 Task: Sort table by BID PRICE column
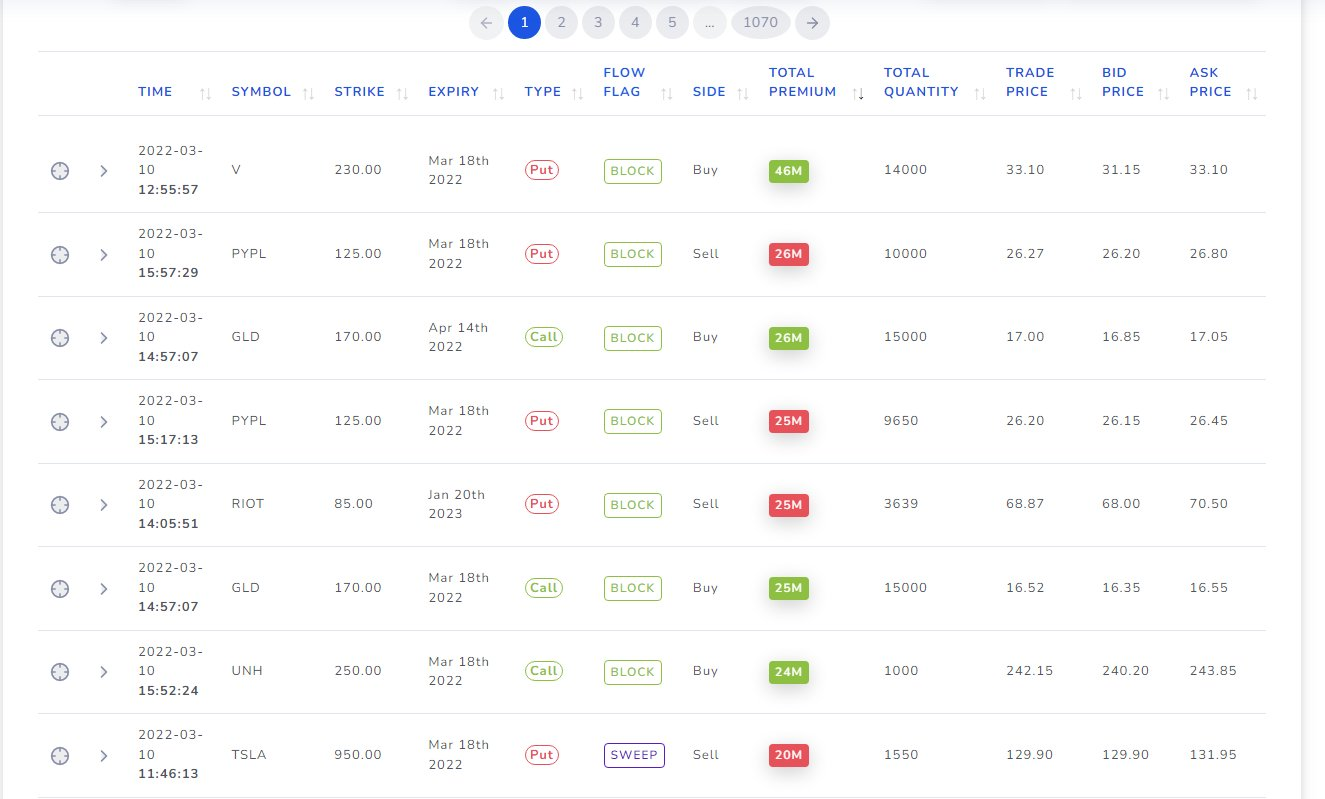pos(1164,93)
